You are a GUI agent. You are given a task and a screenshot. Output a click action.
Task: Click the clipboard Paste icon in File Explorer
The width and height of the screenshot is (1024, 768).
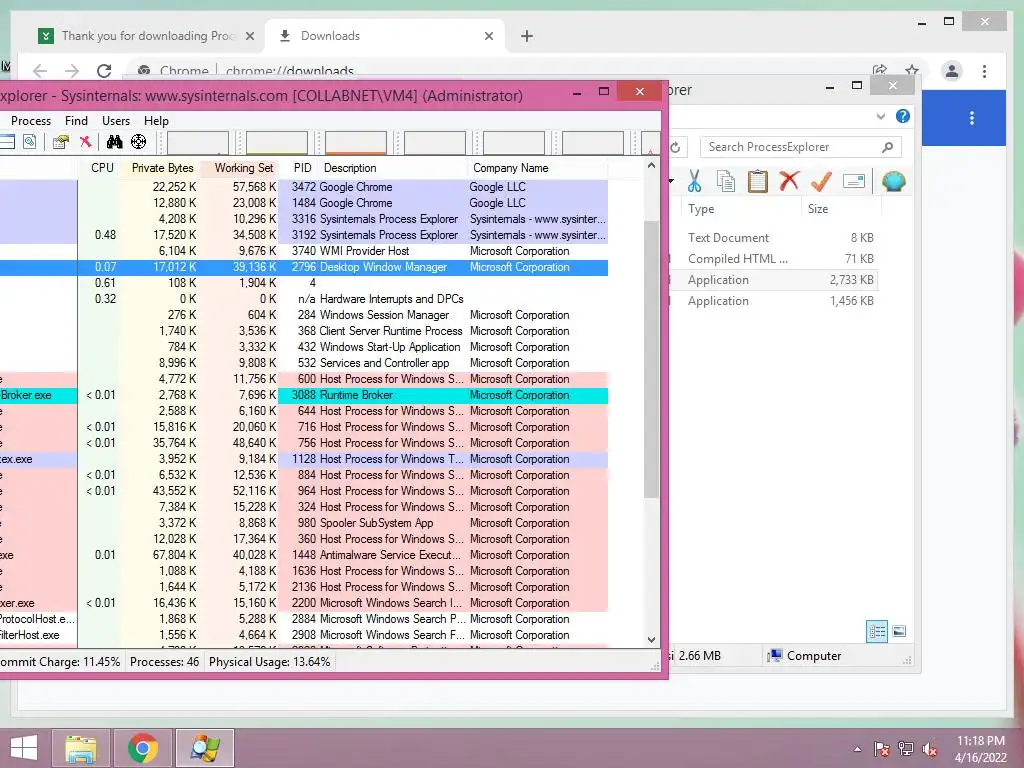coord(758,181)
